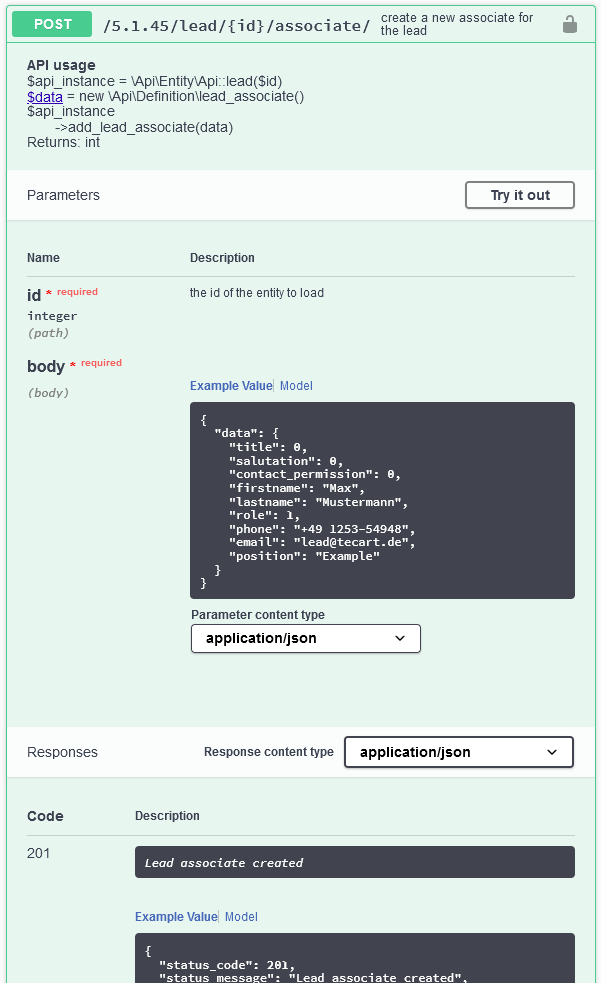Screen dimensions: 601x983
Task: Switch to the body Model tab
Action: tap(296, 386)
